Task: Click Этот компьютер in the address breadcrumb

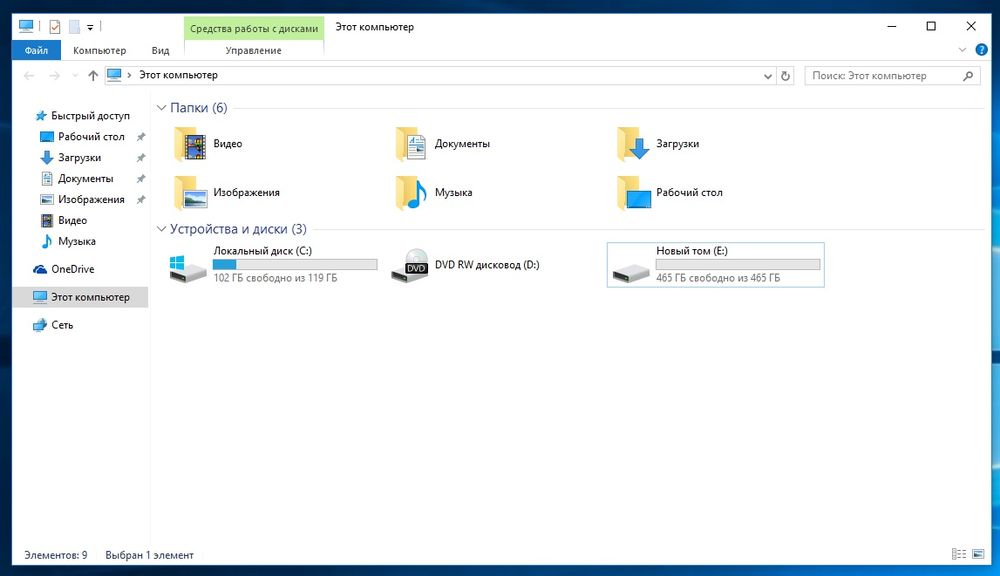Action: 179,75
